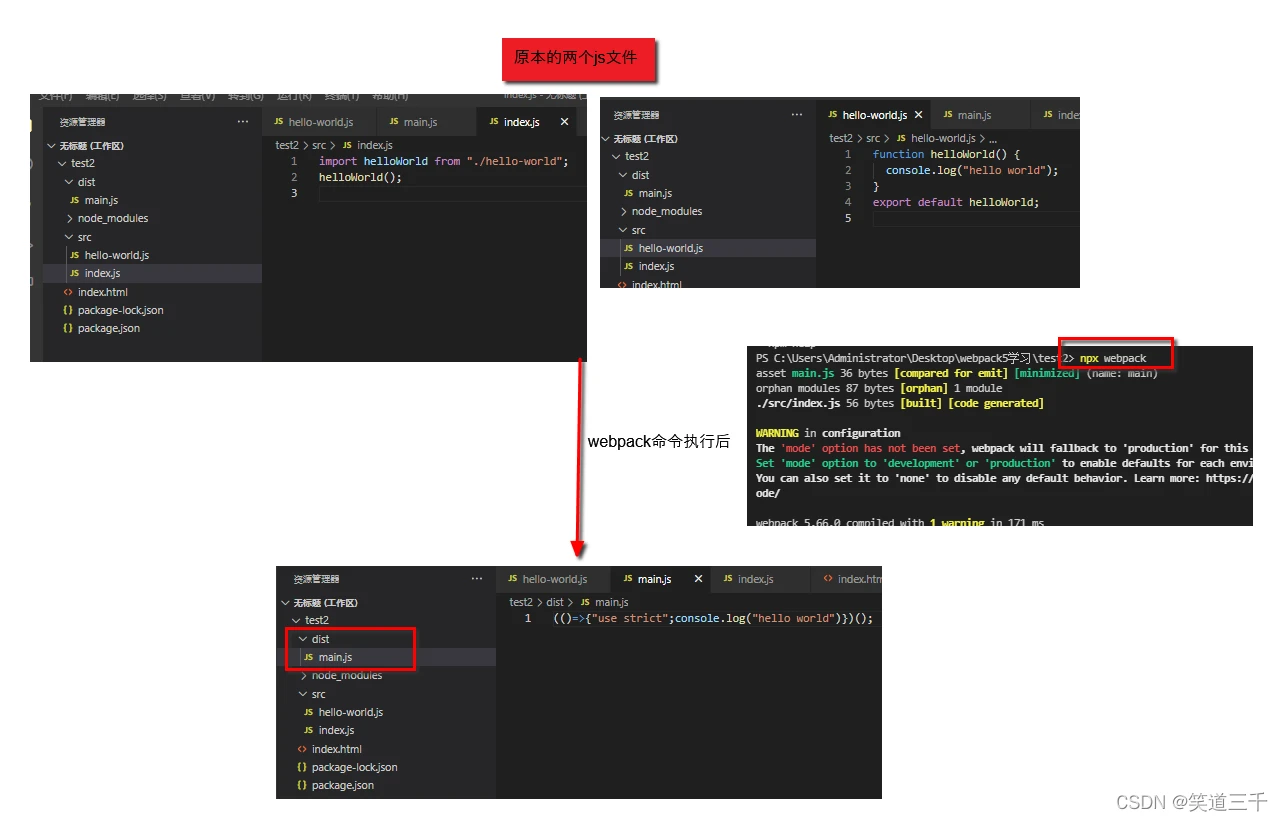The width and height of the screenshot is (1283, 821).
Task: Collapse dist folder in main.js window
Action: [x=303, y=639]
